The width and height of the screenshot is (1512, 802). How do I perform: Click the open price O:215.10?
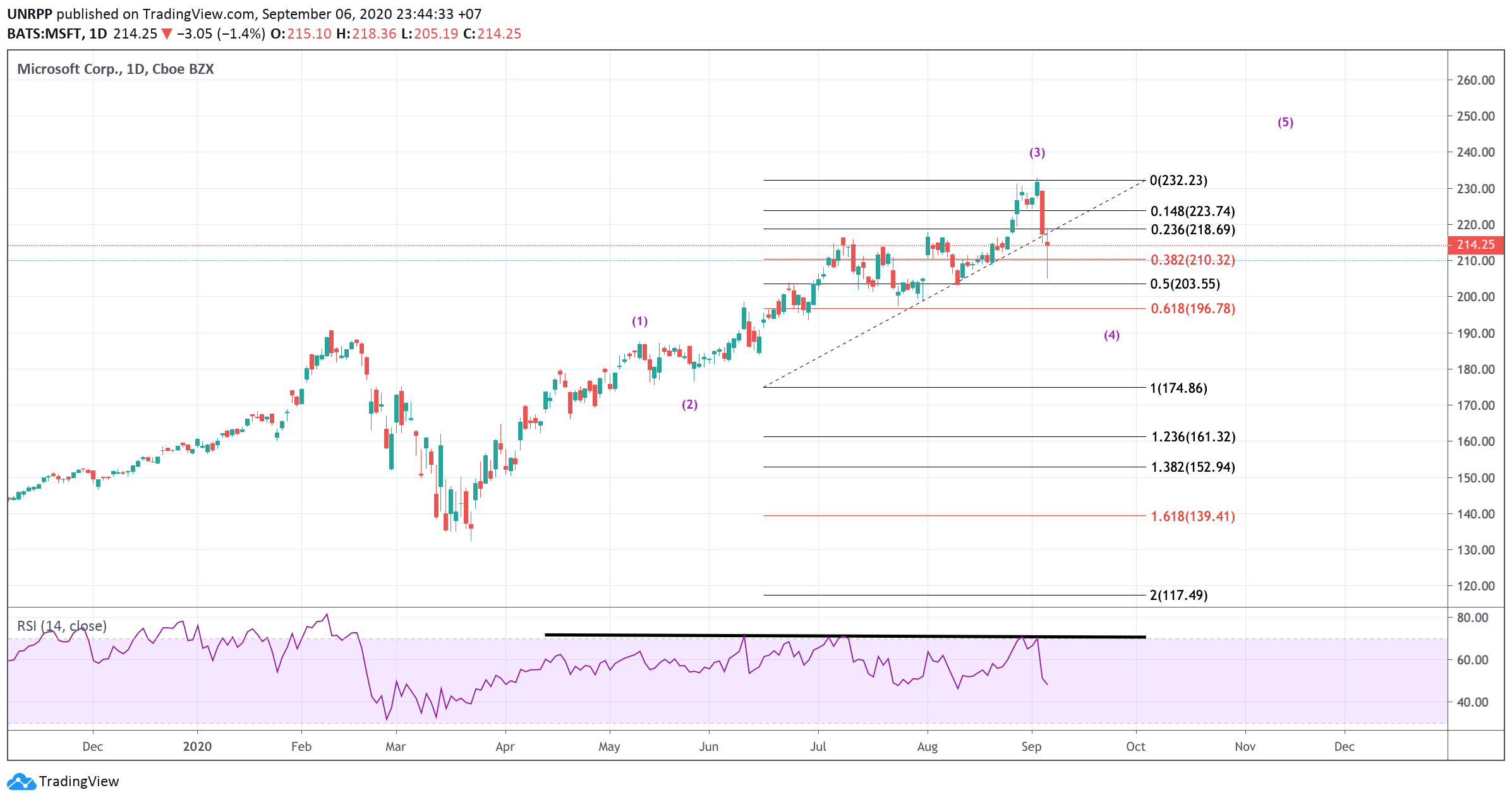301,33
